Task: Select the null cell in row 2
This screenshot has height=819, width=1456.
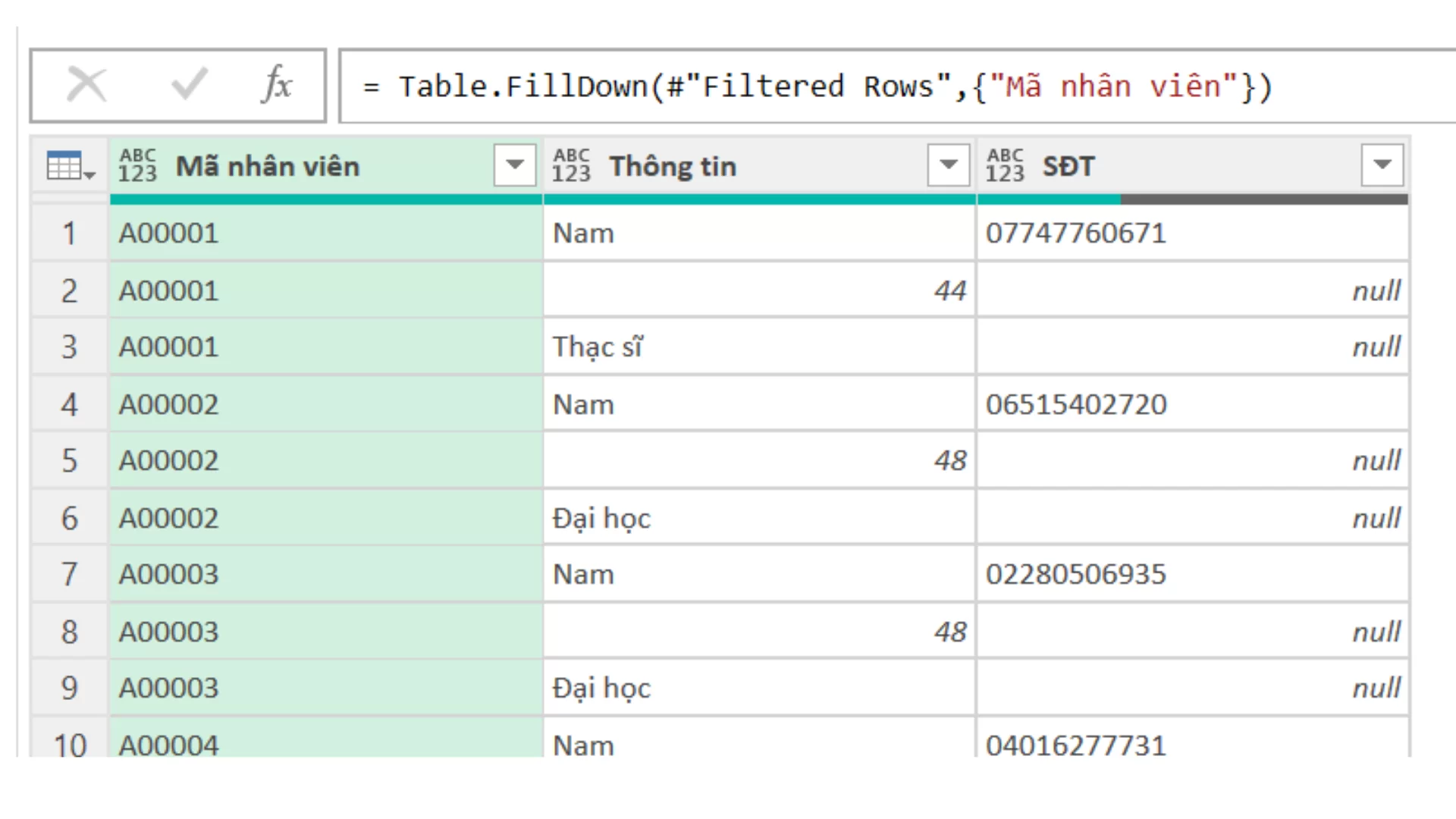Action: 1191,290
